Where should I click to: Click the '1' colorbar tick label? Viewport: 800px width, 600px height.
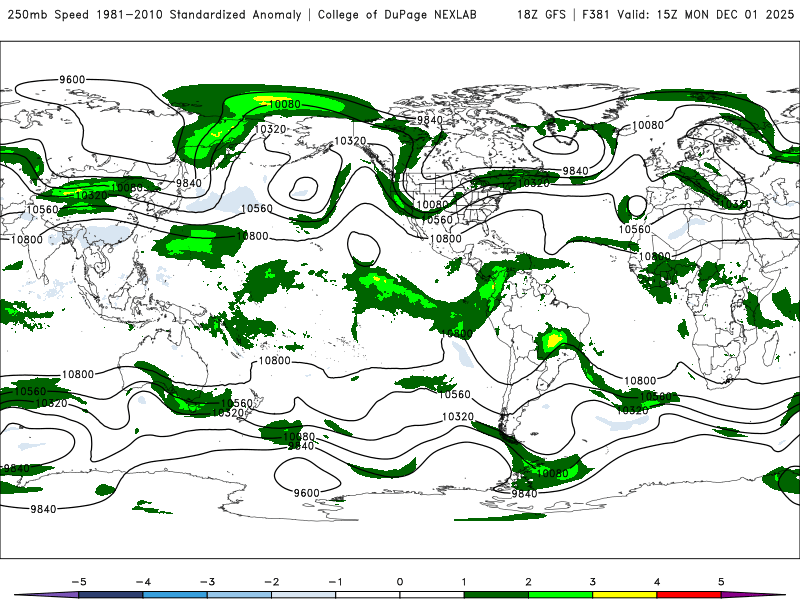click(x=464, y=582)
